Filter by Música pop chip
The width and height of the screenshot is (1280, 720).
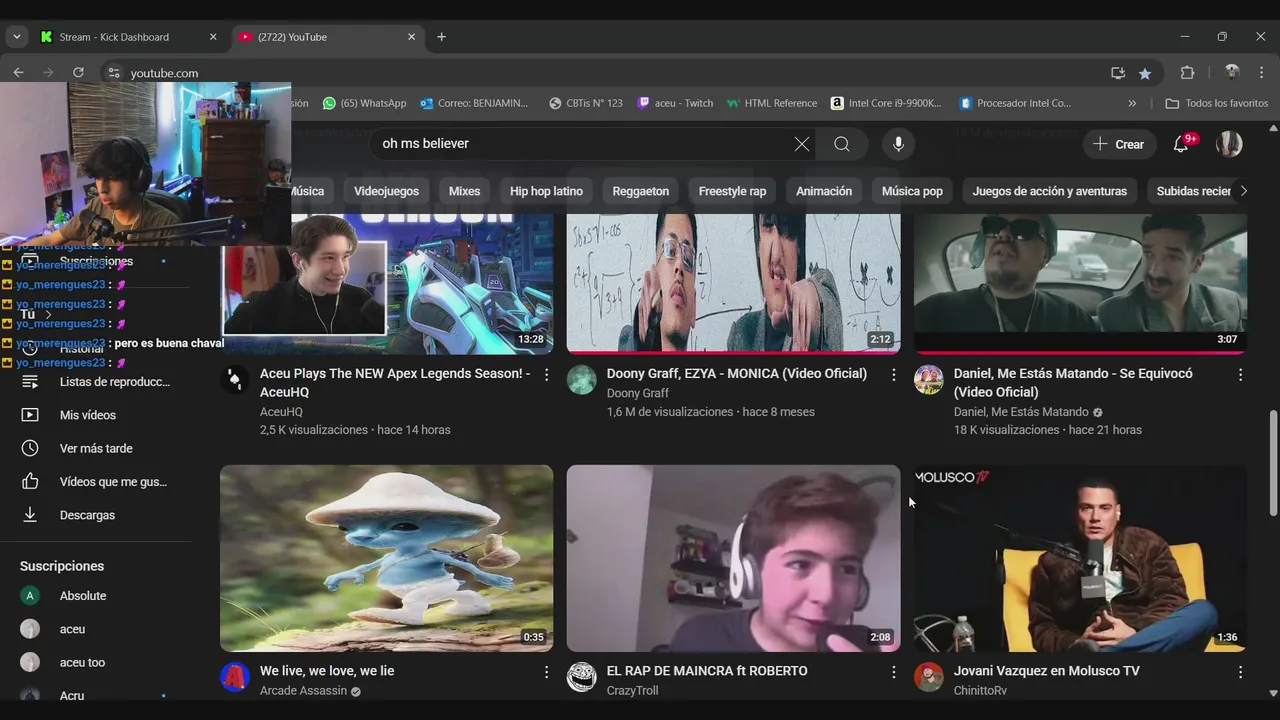(x=912, y=191)
